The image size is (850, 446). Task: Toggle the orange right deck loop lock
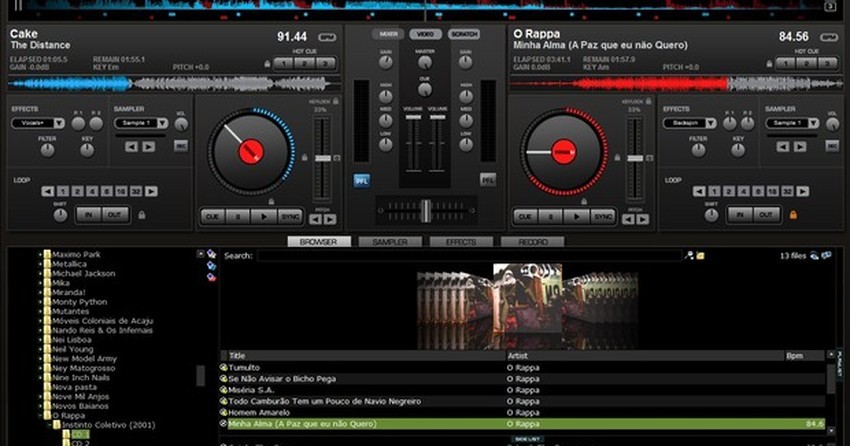point(793,215)
